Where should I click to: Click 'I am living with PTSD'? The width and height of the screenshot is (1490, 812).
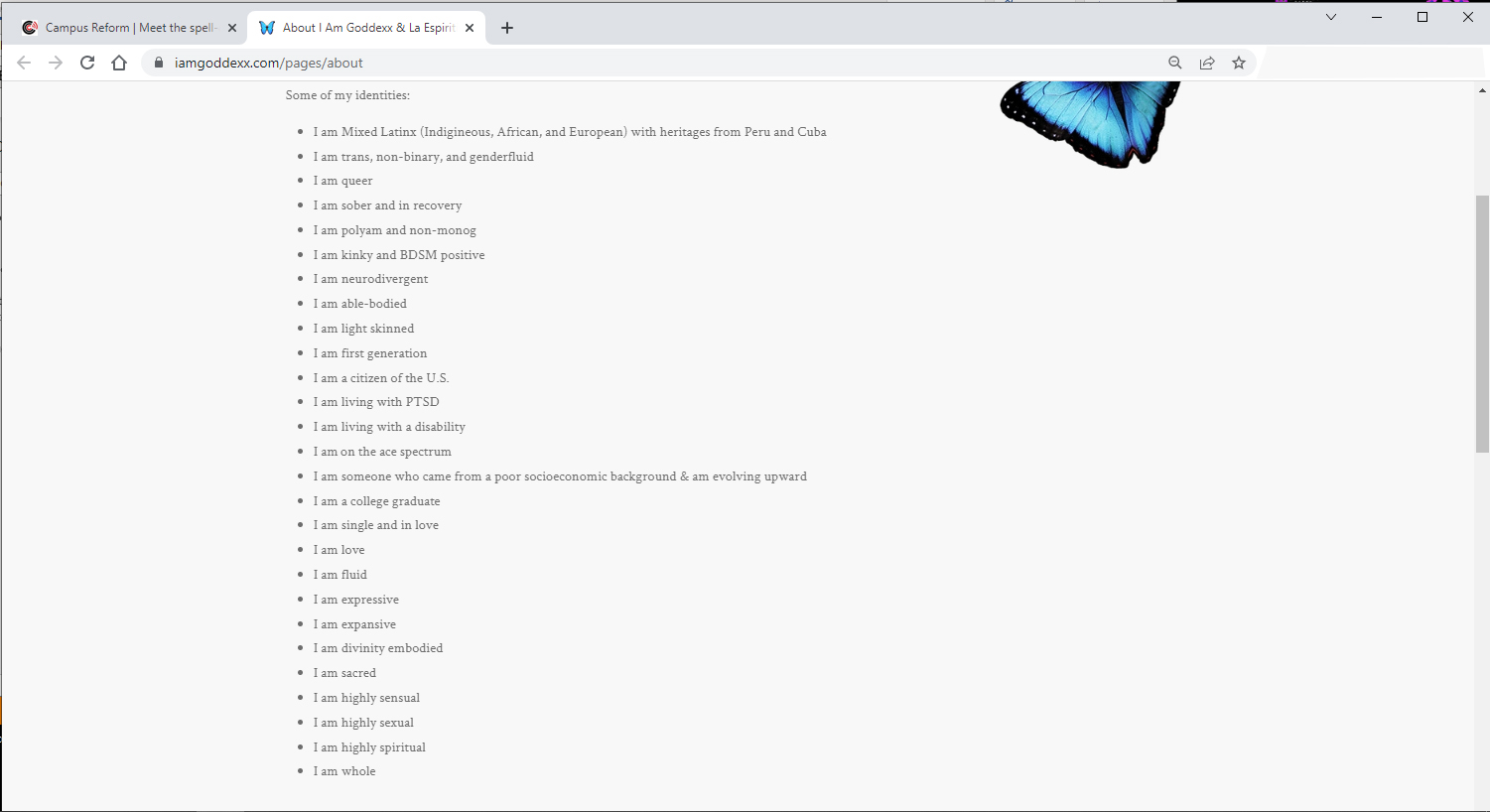pos(376,402)
